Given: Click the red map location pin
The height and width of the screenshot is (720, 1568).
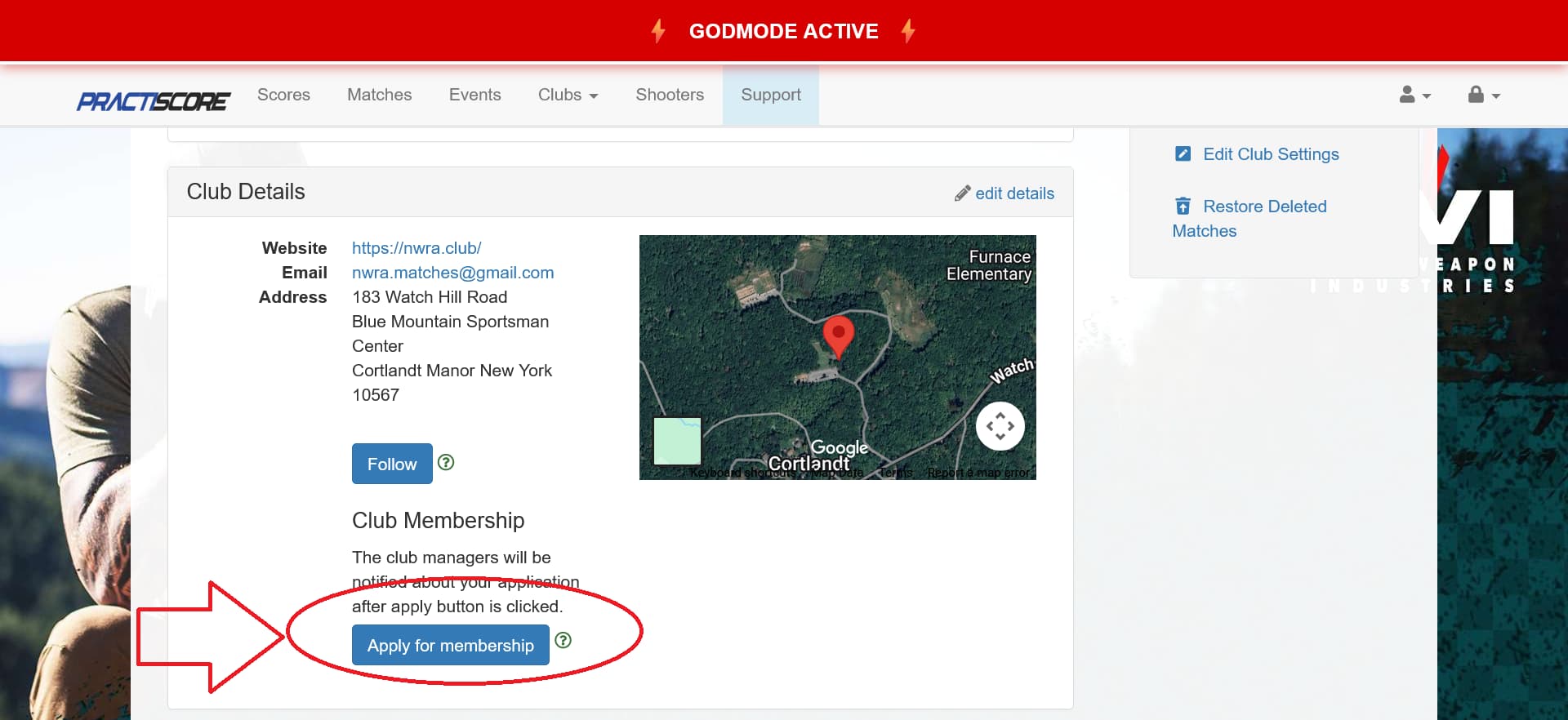Looking at the screenshot, I should (838, 335).
